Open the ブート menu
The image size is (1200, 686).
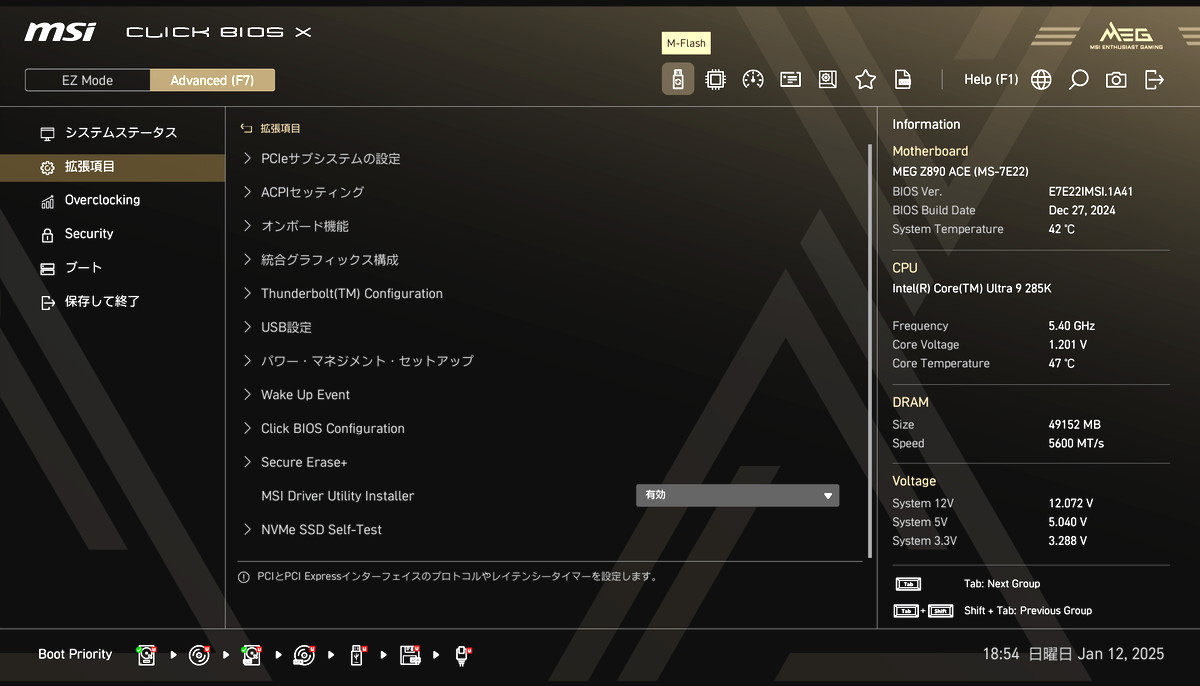tap(112, 268)
